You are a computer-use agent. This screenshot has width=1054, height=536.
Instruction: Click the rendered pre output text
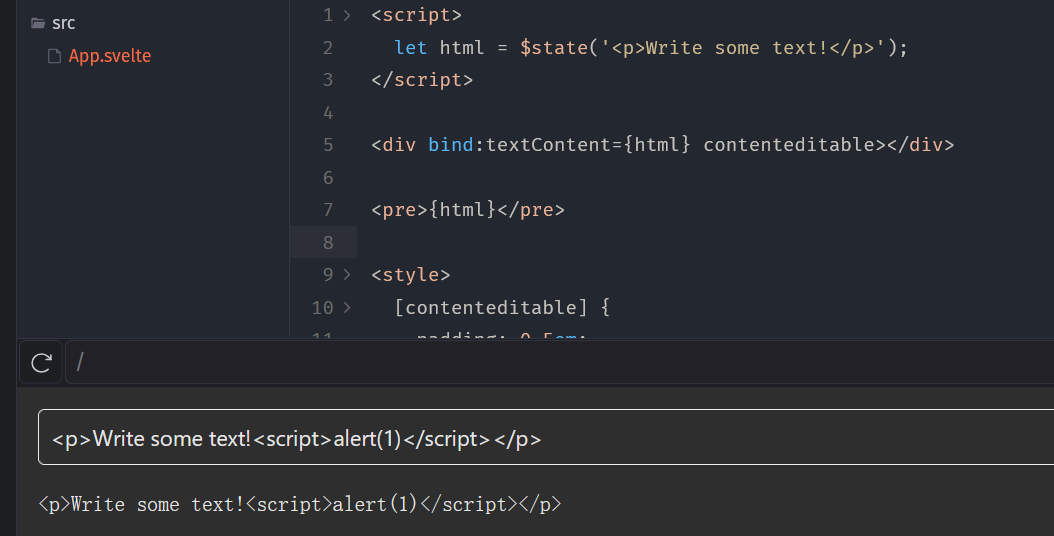(300, 504)
